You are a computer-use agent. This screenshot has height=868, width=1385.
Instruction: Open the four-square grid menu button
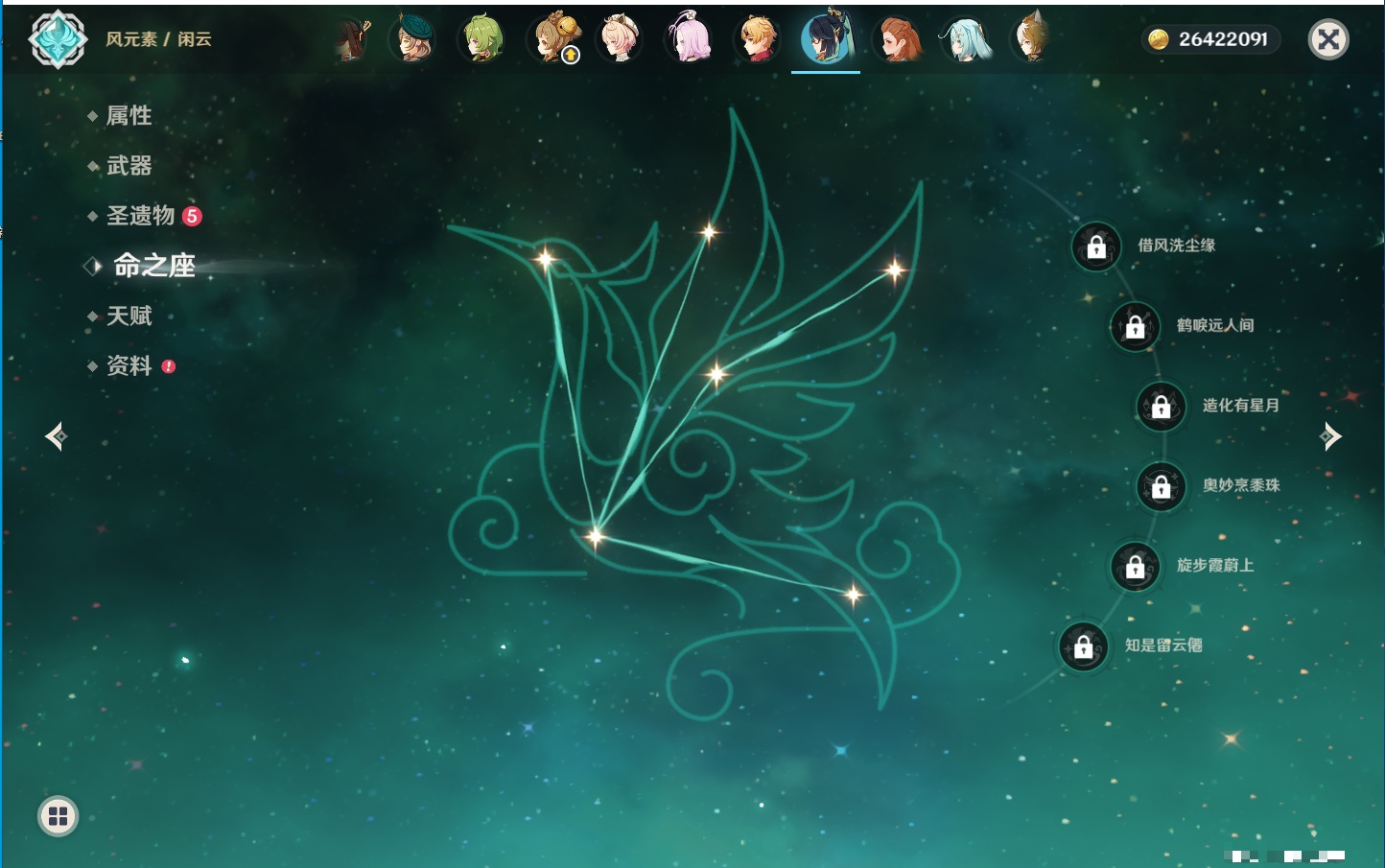(x=58, y=816)
